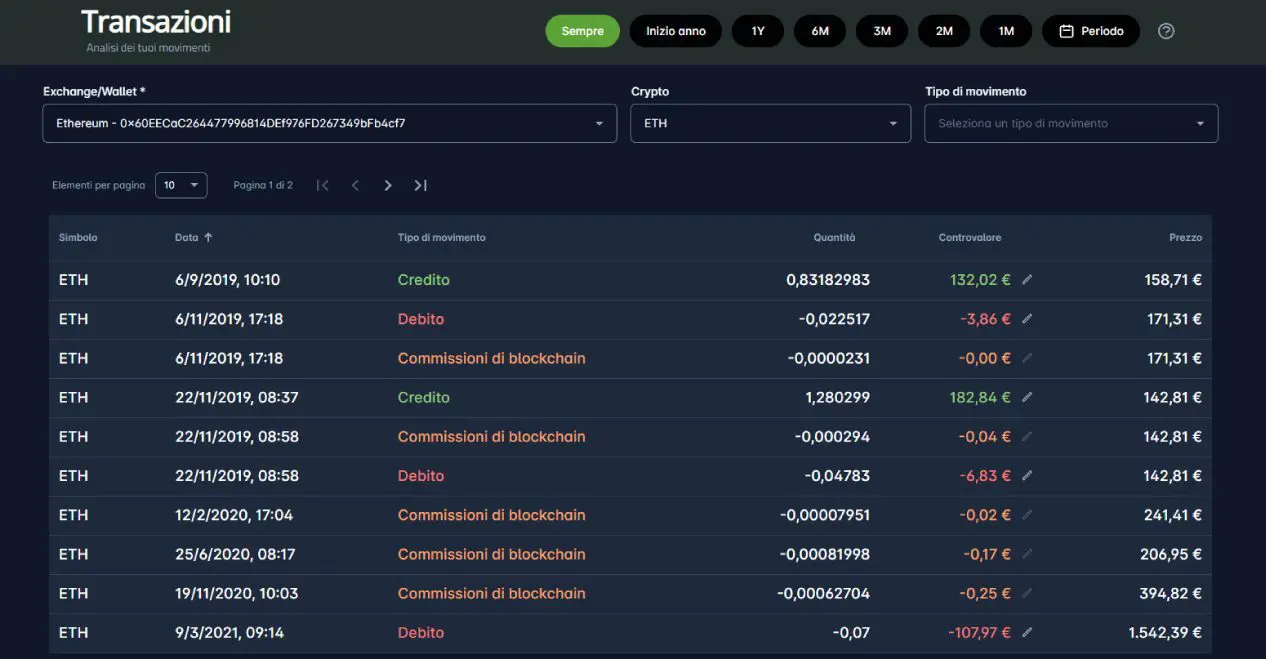The image size is (1266, 659).
Task: Click Pagina 1 di 2 label
Action: tap(263, 185)
